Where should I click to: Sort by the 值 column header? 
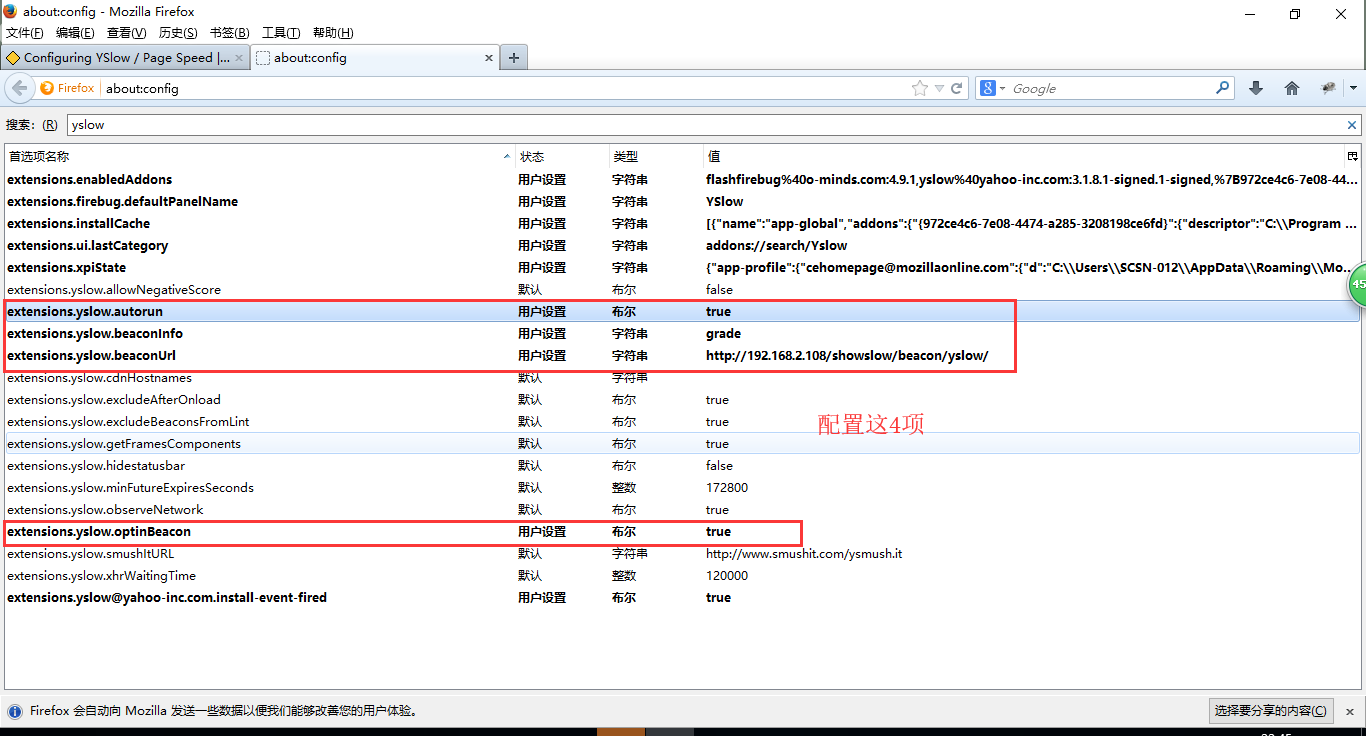[x=1023, y=156]
